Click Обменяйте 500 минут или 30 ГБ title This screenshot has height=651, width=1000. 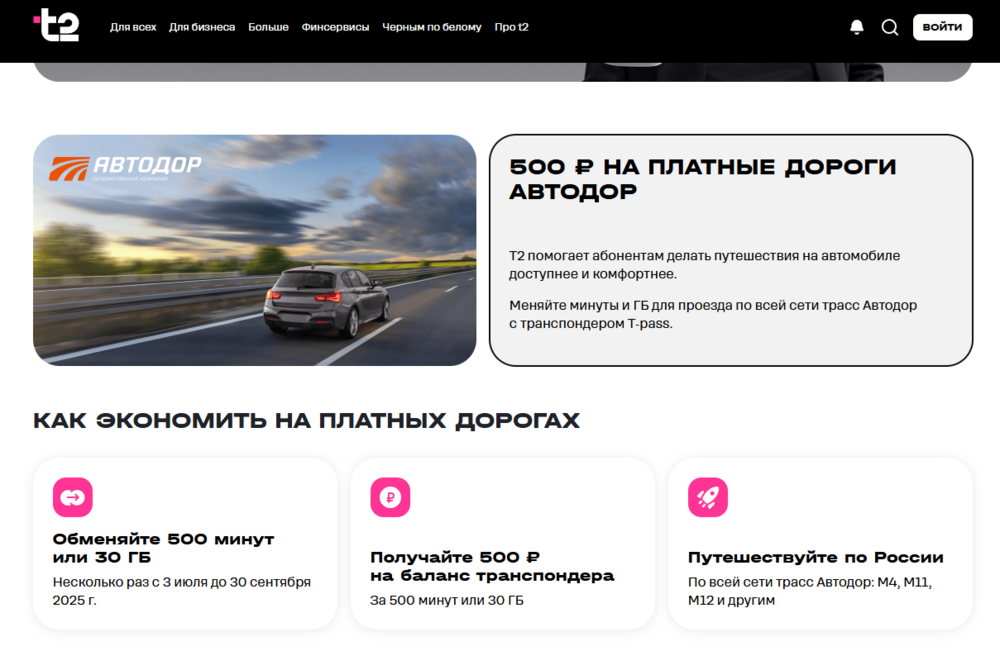coord(163,548)
